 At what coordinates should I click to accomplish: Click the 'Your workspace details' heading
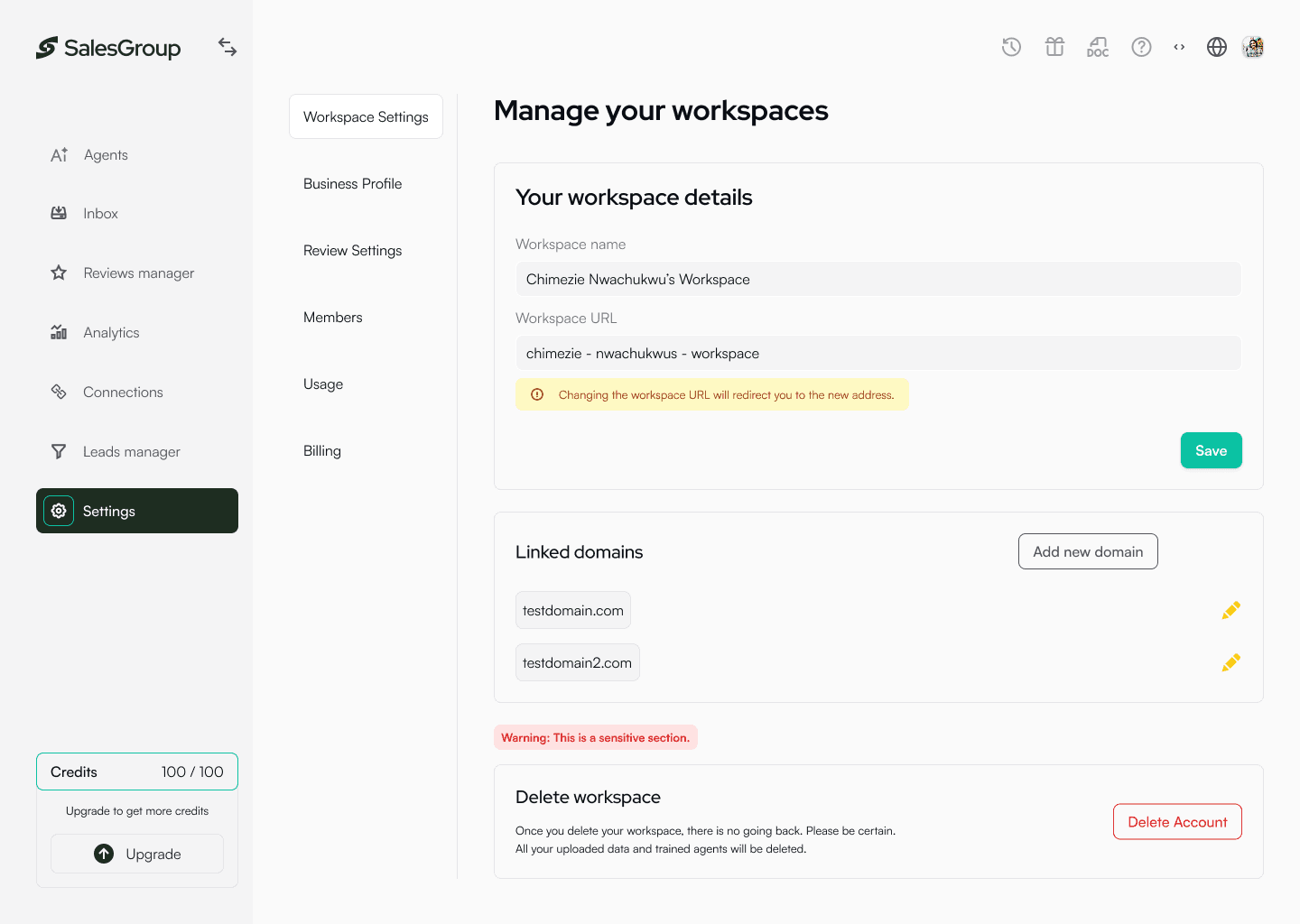(x=634, y=197)
